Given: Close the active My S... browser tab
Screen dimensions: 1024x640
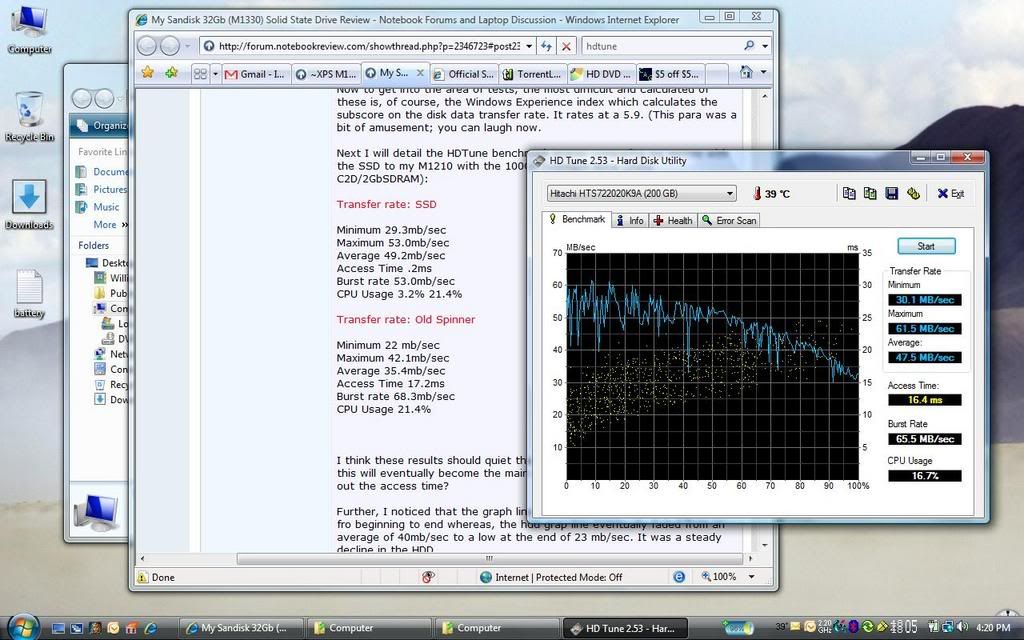Looking at the screenshot, I should [421, 72].
